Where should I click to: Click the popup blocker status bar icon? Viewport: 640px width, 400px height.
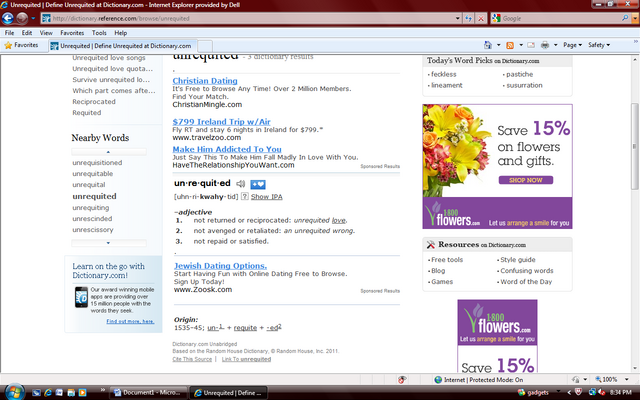coord(402,380)
